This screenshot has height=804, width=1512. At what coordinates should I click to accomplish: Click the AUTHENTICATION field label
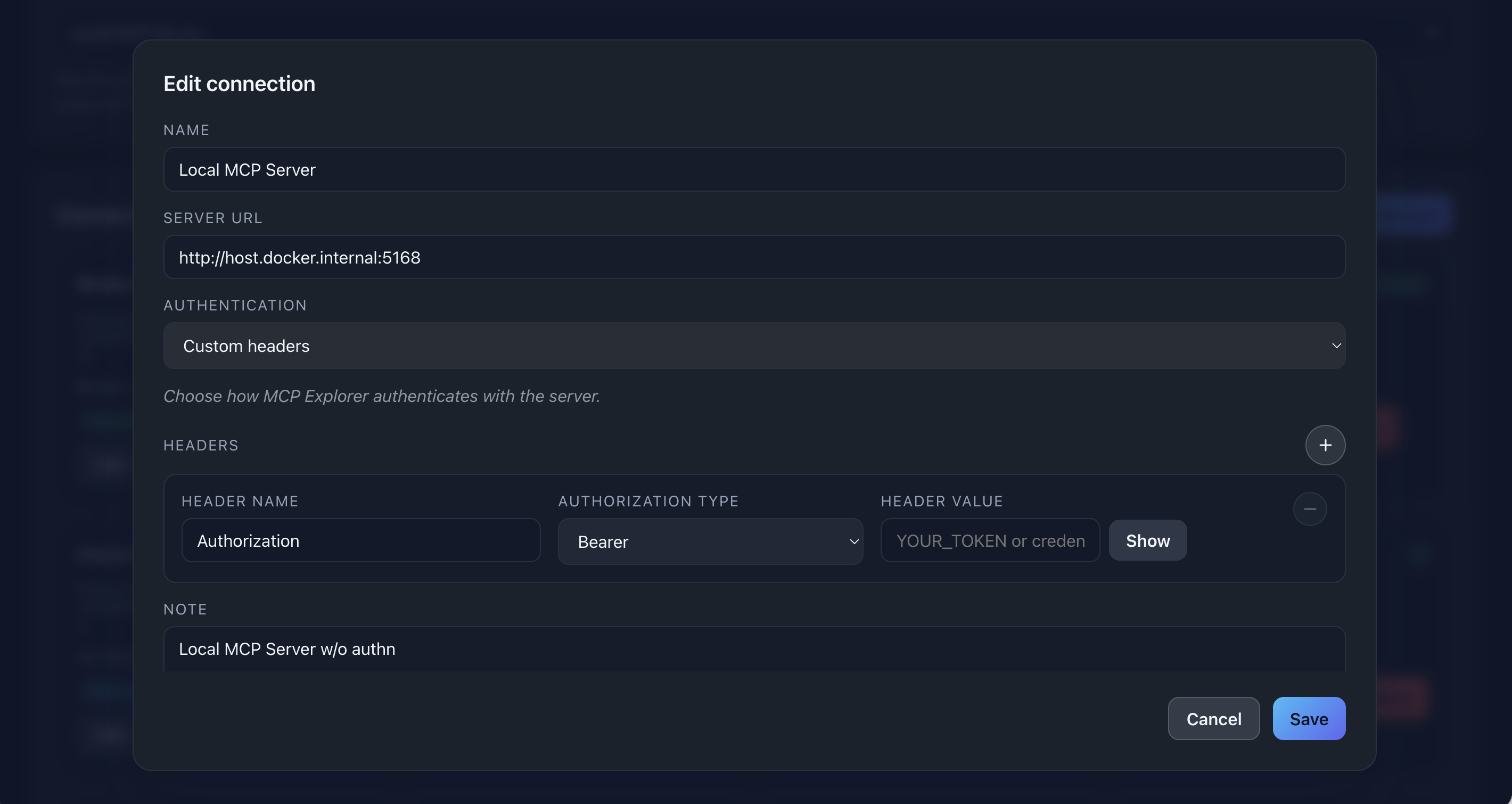click(x=235, y=305)
